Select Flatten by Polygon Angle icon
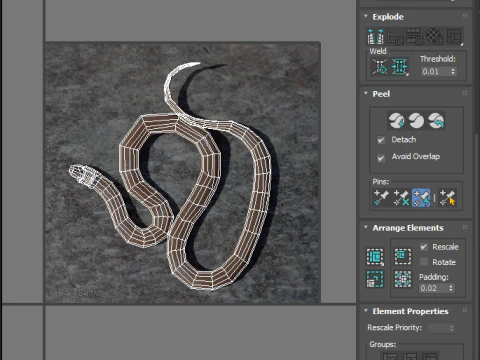 tap(395, 36)
